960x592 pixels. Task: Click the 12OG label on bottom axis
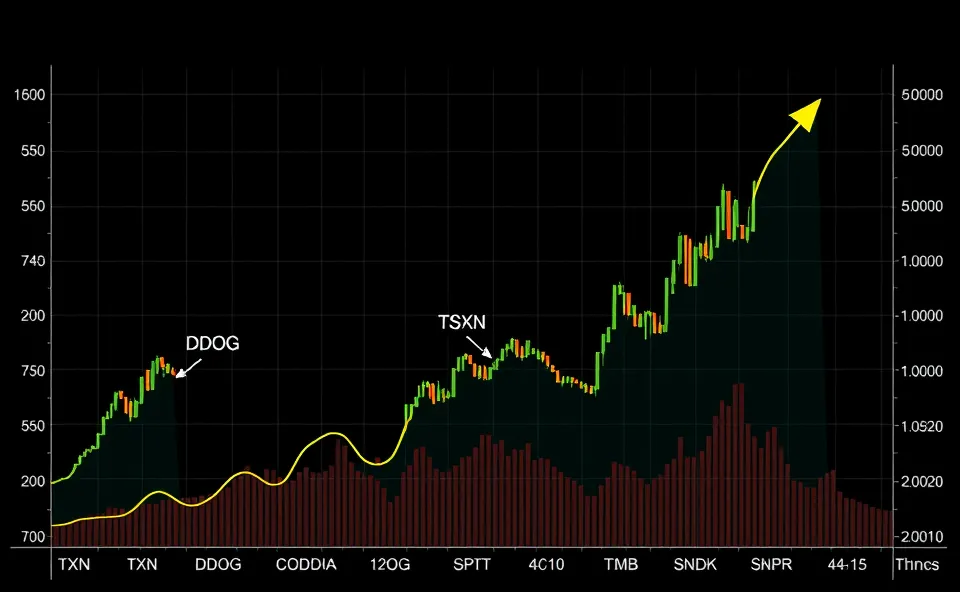click(390, 564)
